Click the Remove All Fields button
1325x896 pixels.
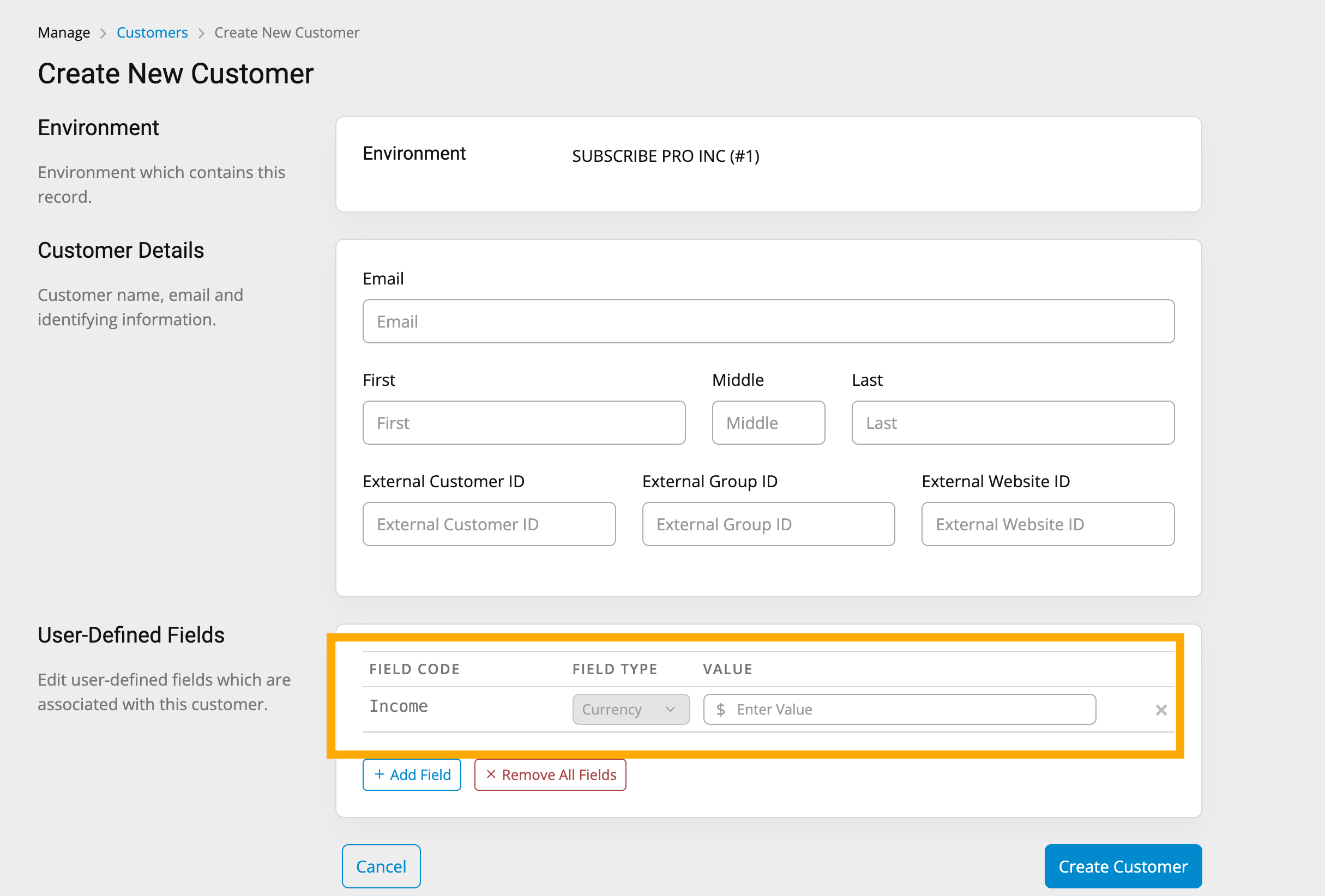tap(548, 774)
